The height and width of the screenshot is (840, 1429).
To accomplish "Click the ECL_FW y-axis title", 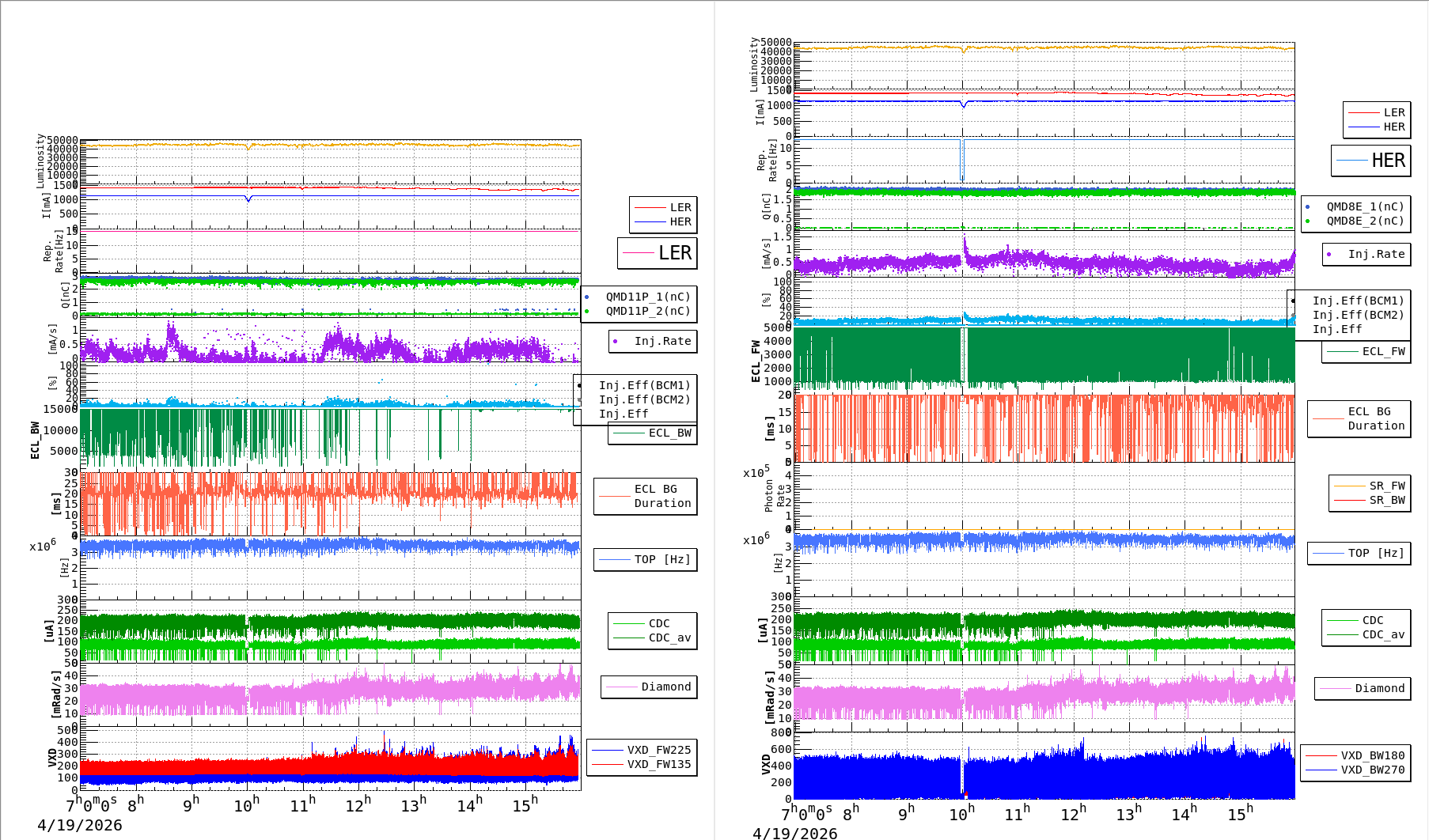I will [756, 361].
